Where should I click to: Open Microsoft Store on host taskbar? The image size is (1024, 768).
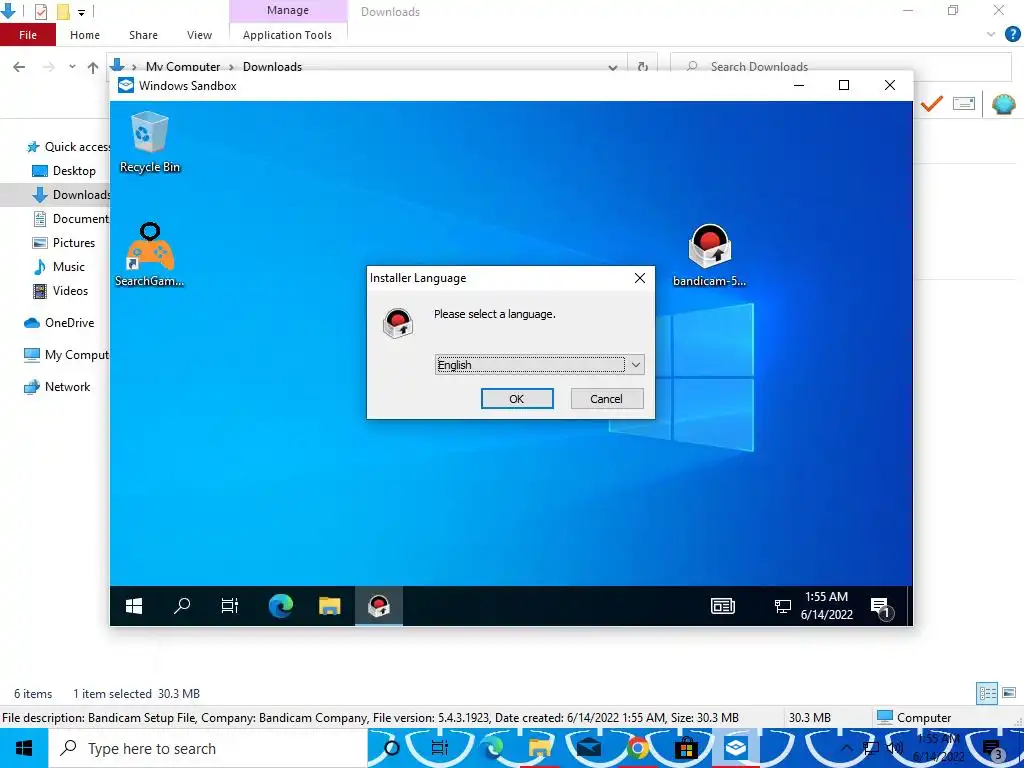(x=686, y=748)
